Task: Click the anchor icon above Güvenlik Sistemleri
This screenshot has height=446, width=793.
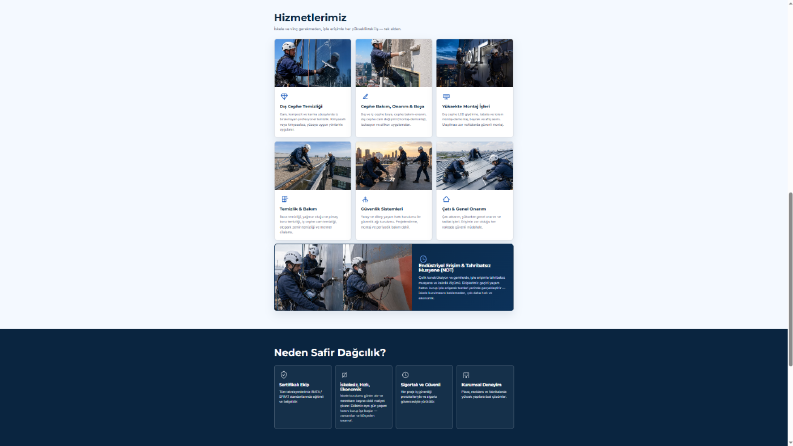Action: point(365,199)
